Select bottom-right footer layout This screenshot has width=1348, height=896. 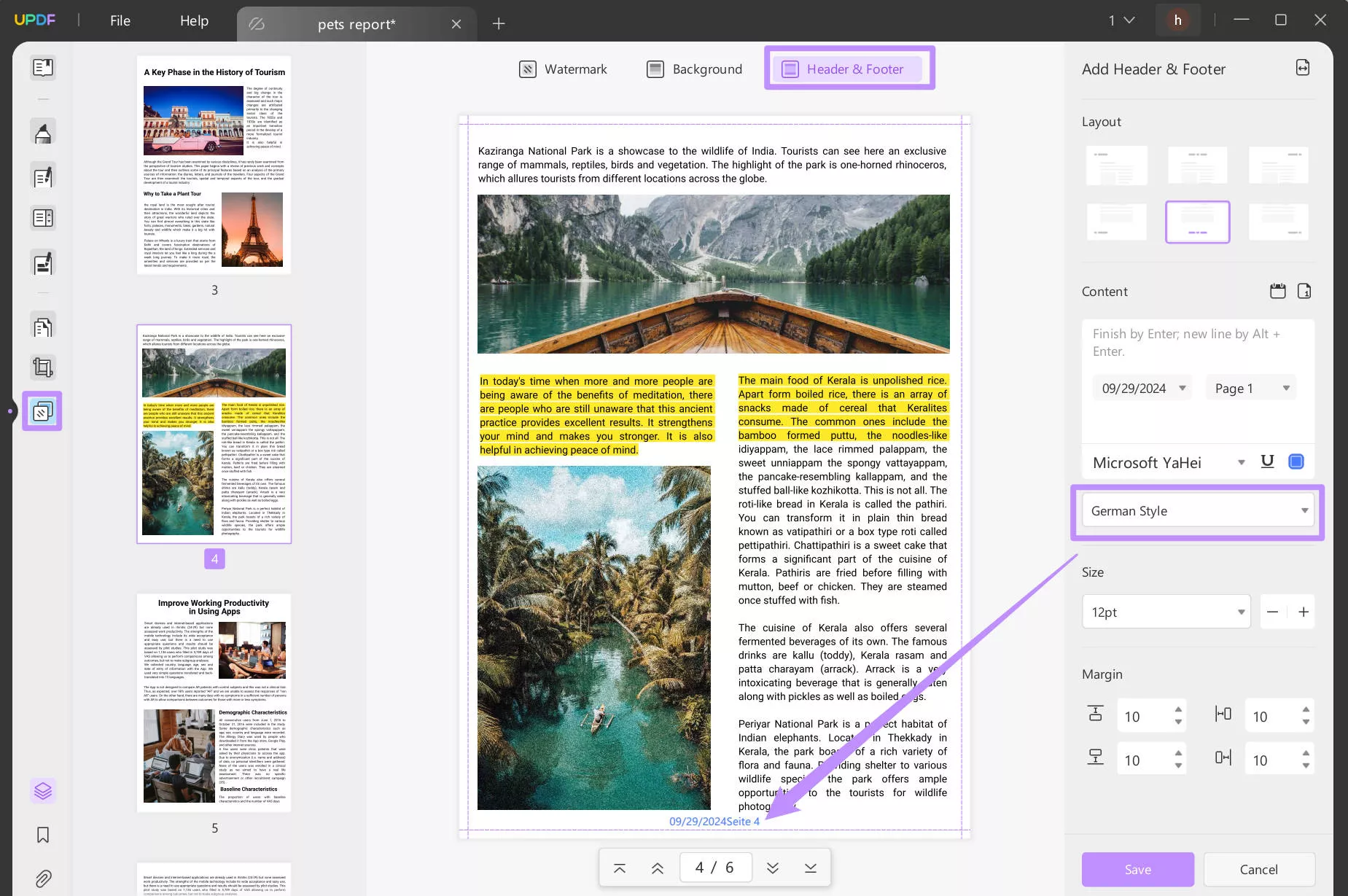(1279, 222)
